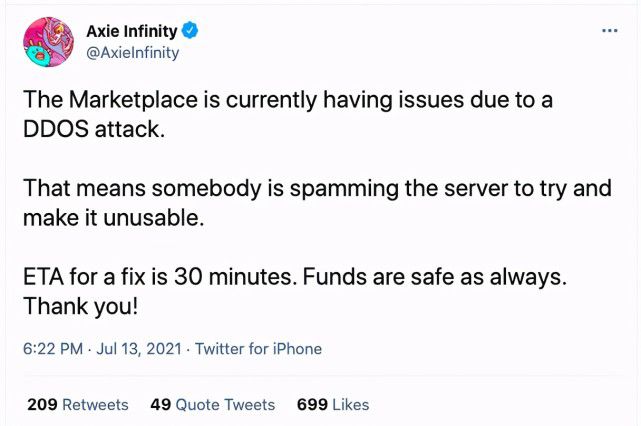Click the blue verified badge
The image size is (641, 426).
(190, 31)
